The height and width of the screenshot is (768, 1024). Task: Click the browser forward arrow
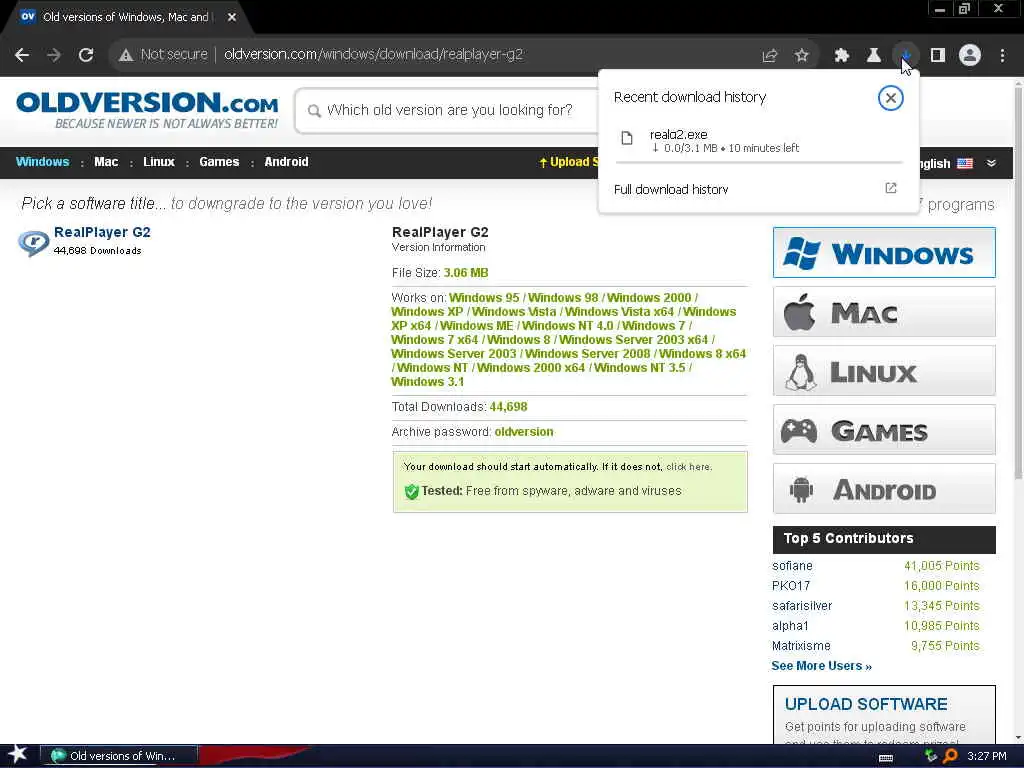(x=54, y=55)
